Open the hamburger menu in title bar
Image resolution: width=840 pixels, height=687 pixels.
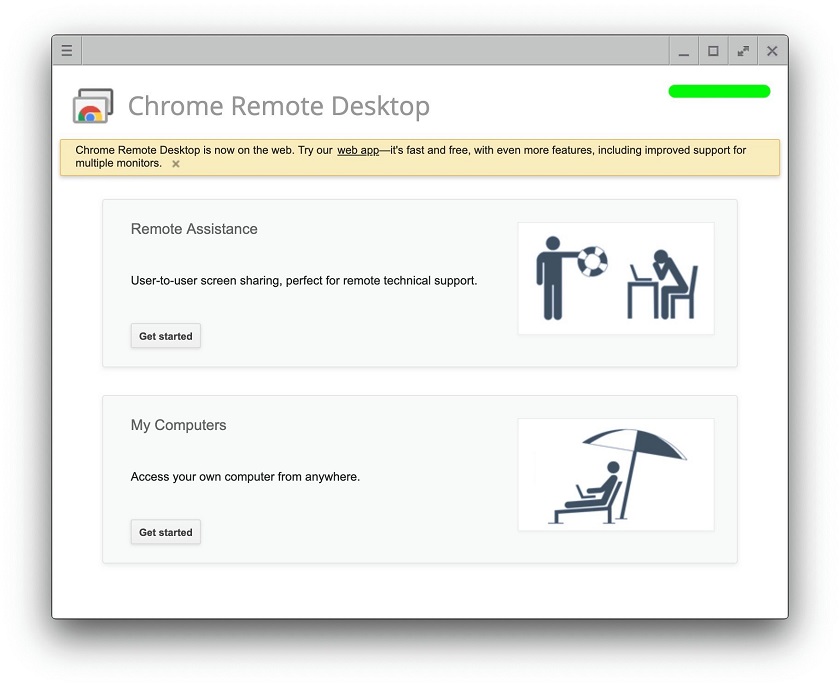(67, 51)
